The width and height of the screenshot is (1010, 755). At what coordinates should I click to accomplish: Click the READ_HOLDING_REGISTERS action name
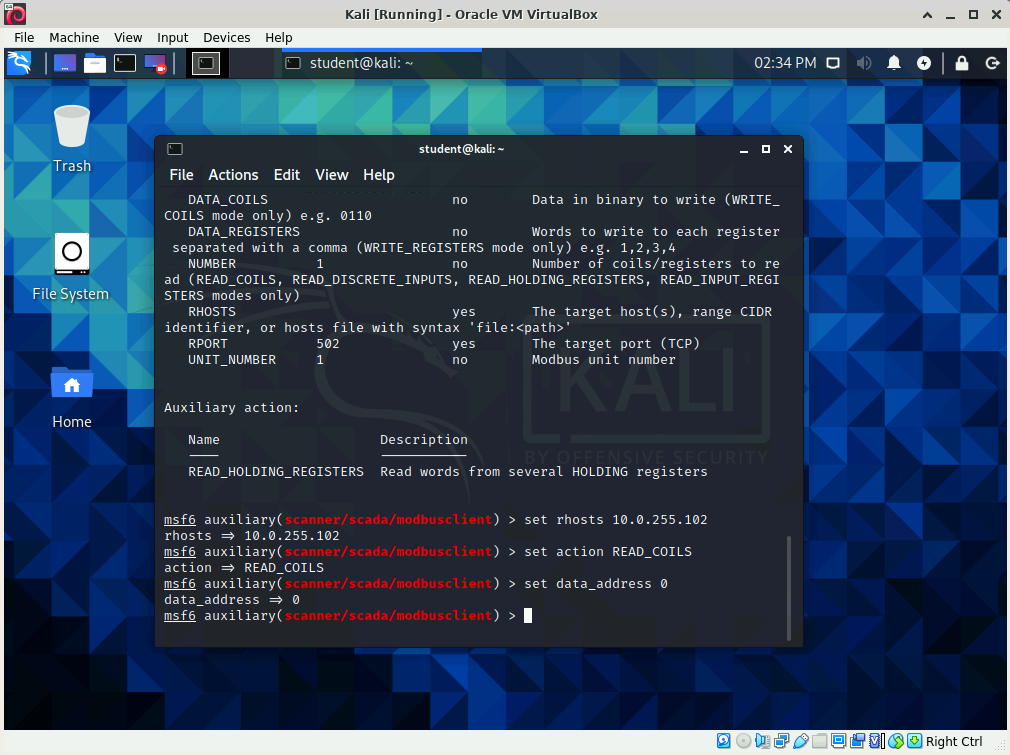(276, 472)
